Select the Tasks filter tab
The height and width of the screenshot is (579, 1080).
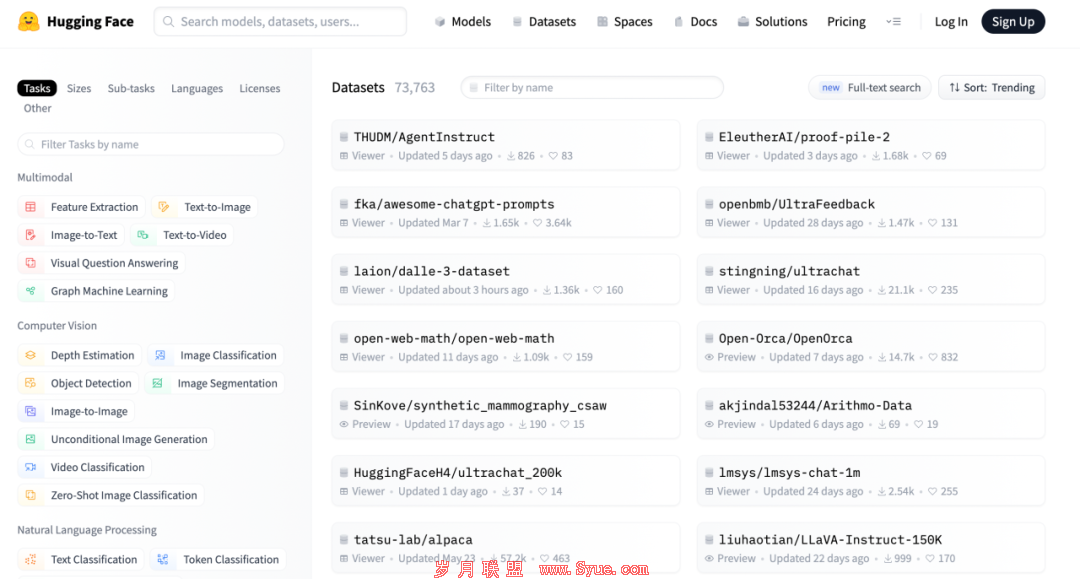coord(37,88)
